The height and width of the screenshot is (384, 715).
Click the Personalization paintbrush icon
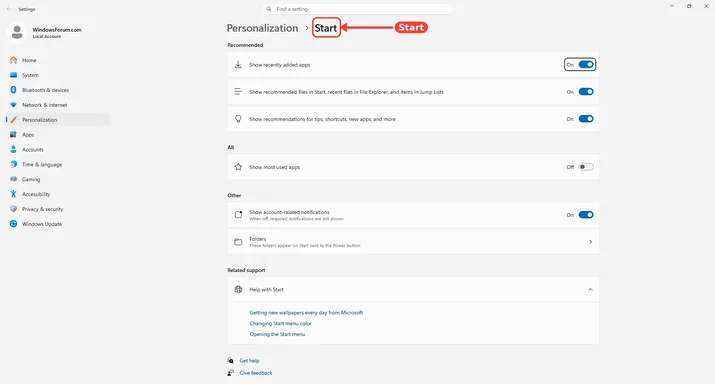tap(13, 119)
